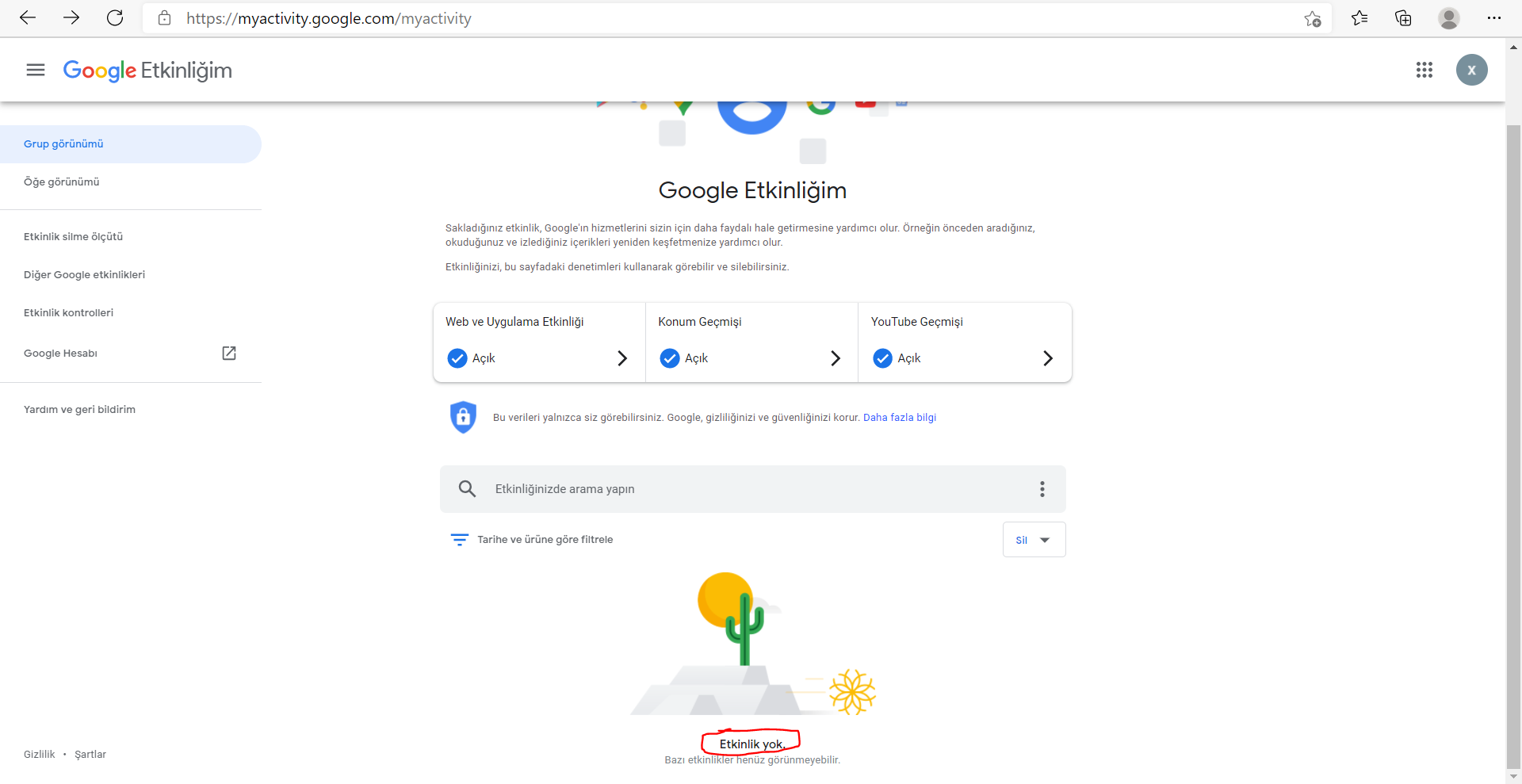This screenshot has width=1522, height=784.
Task: Click YouTube Geçmişi Açık checkmark
Action: coord(883,358)
